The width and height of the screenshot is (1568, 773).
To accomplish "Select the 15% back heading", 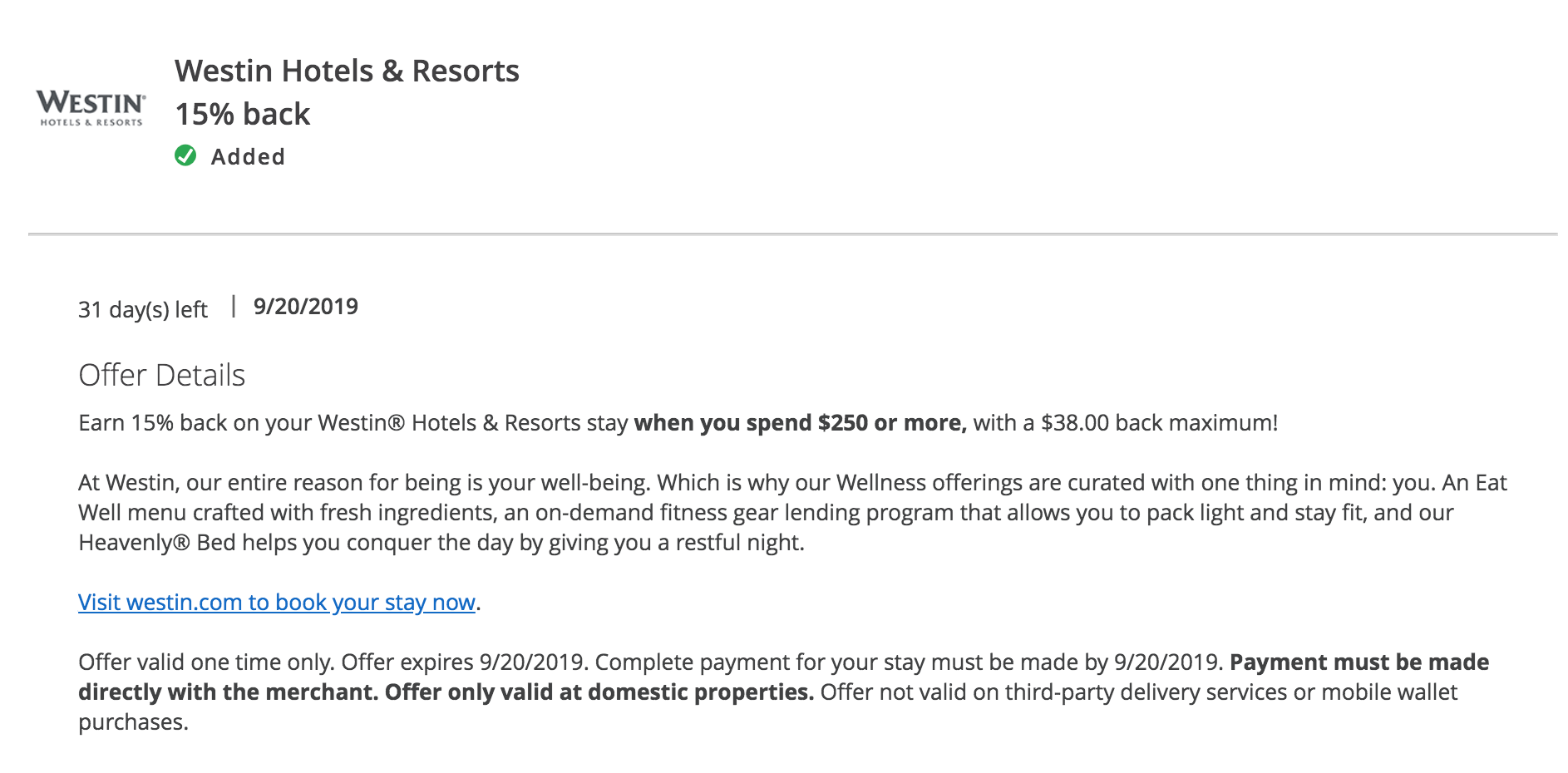I will pyautogui.click(x=242, y=115).
